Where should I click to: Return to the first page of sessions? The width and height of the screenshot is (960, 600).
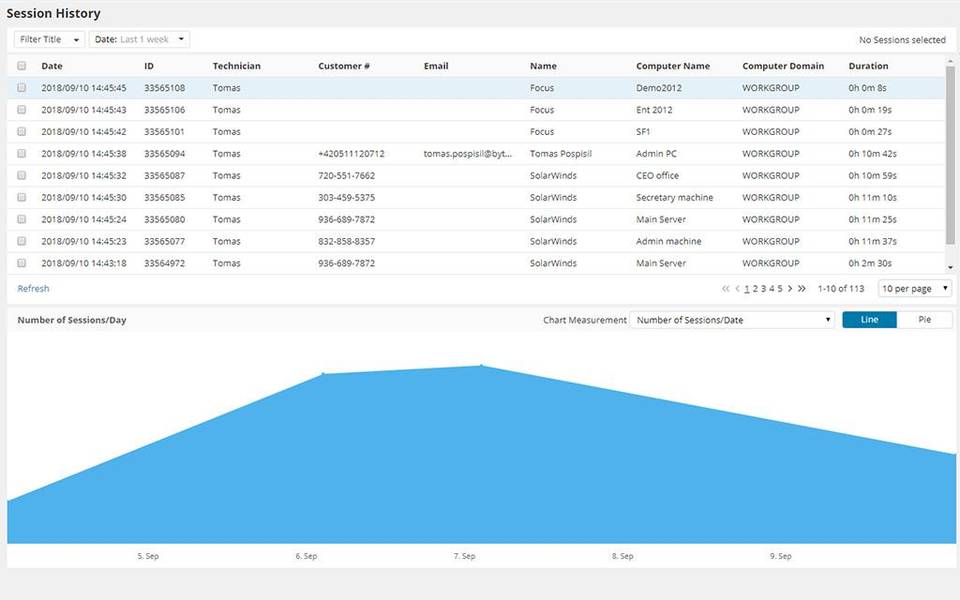(x=746, y=288)
